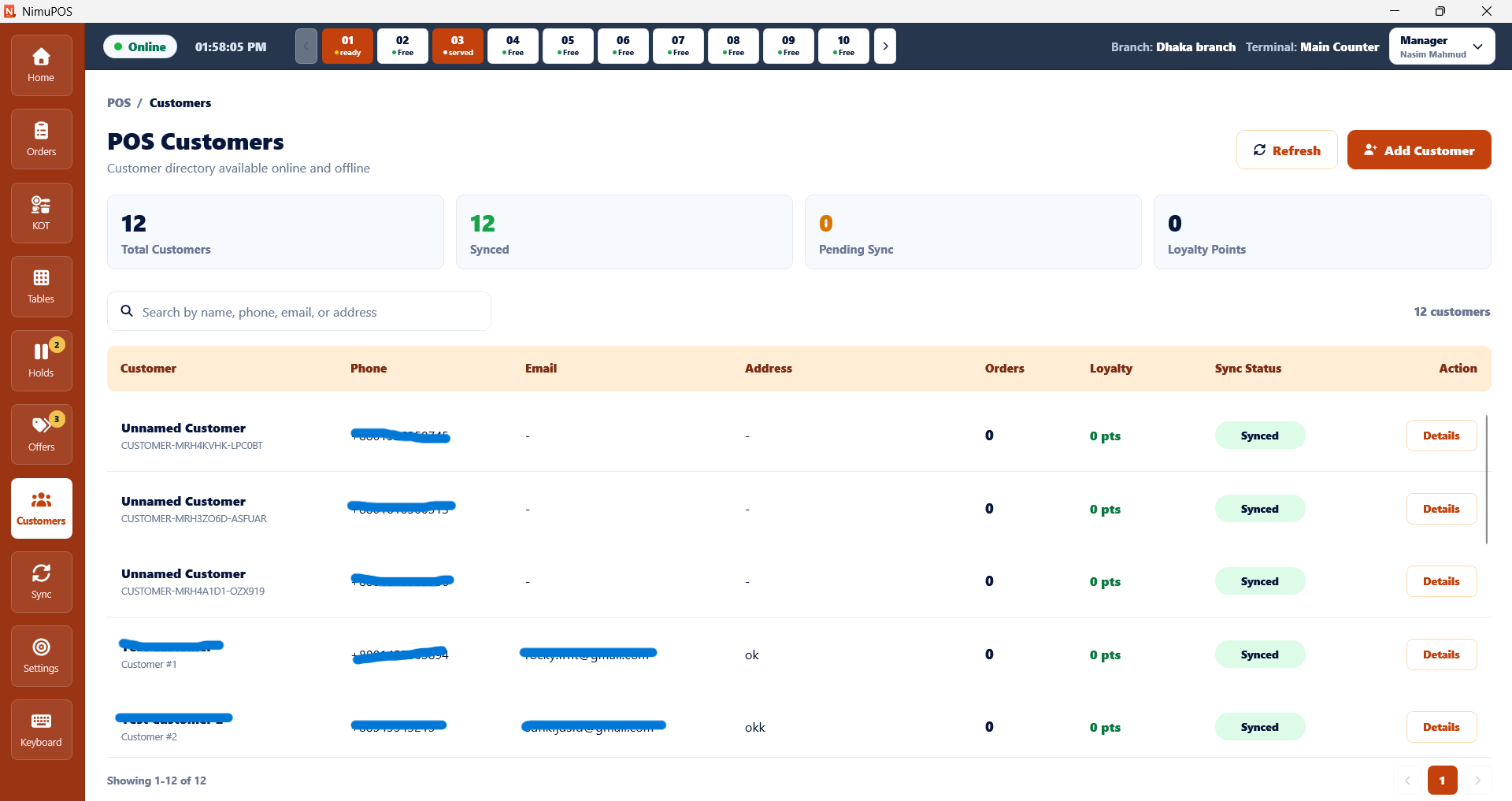This screenshot has height=801, width=1512.
Task: Click '12 customers' count text
Action: click(x=1452, y=311)
